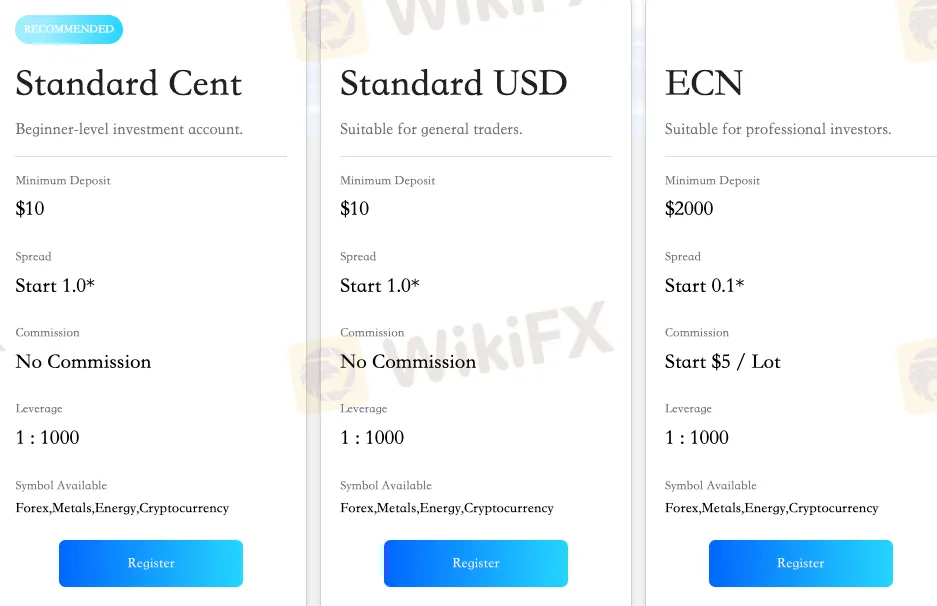Click the 'Start $5 / Lot' commission
This screenshot has width=937, height=606.
coord(723,362)
